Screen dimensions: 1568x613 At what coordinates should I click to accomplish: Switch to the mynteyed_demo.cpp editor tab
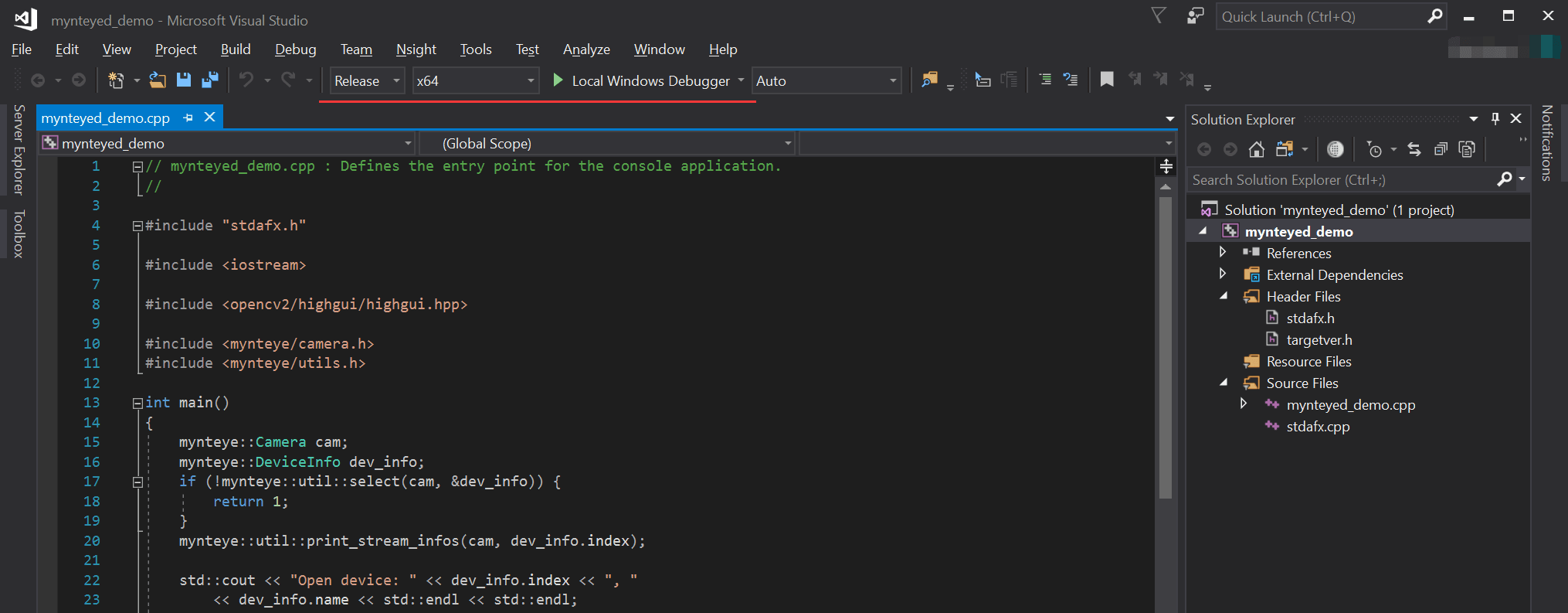point(106,117)
